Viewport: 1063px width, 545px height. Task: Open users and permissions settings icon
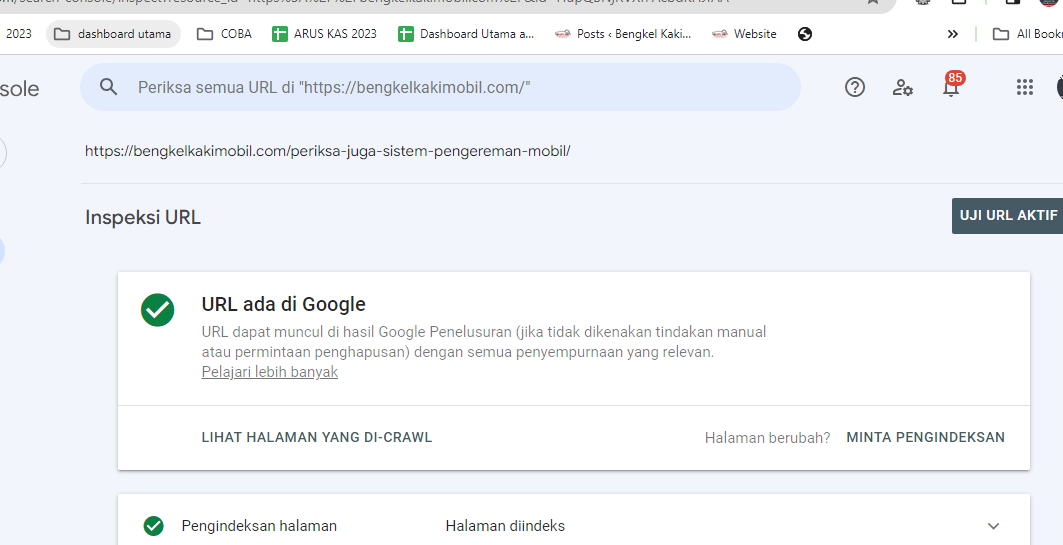coord(902,87)
